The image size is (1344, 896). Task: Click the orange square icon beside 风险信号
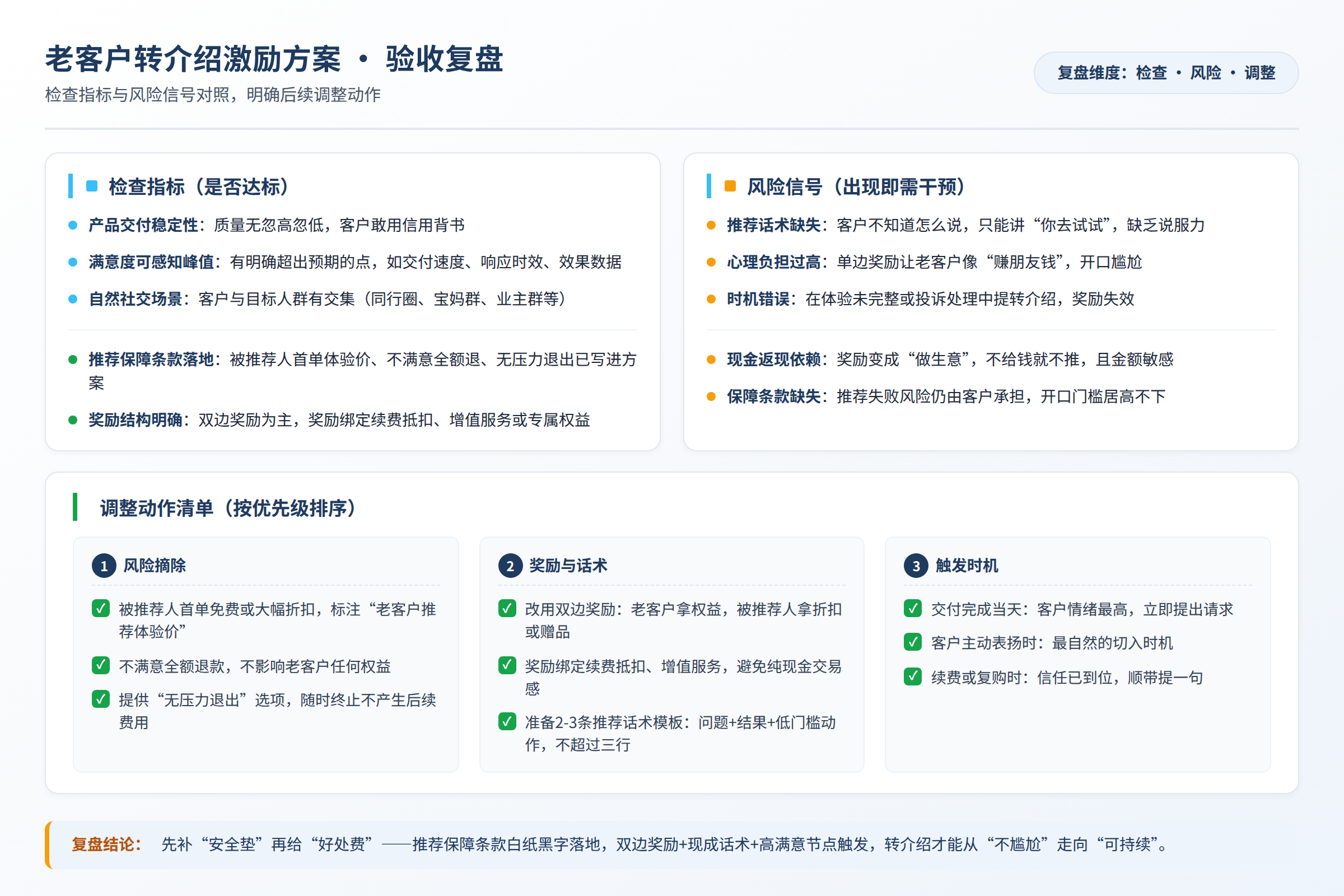point(730,186)
